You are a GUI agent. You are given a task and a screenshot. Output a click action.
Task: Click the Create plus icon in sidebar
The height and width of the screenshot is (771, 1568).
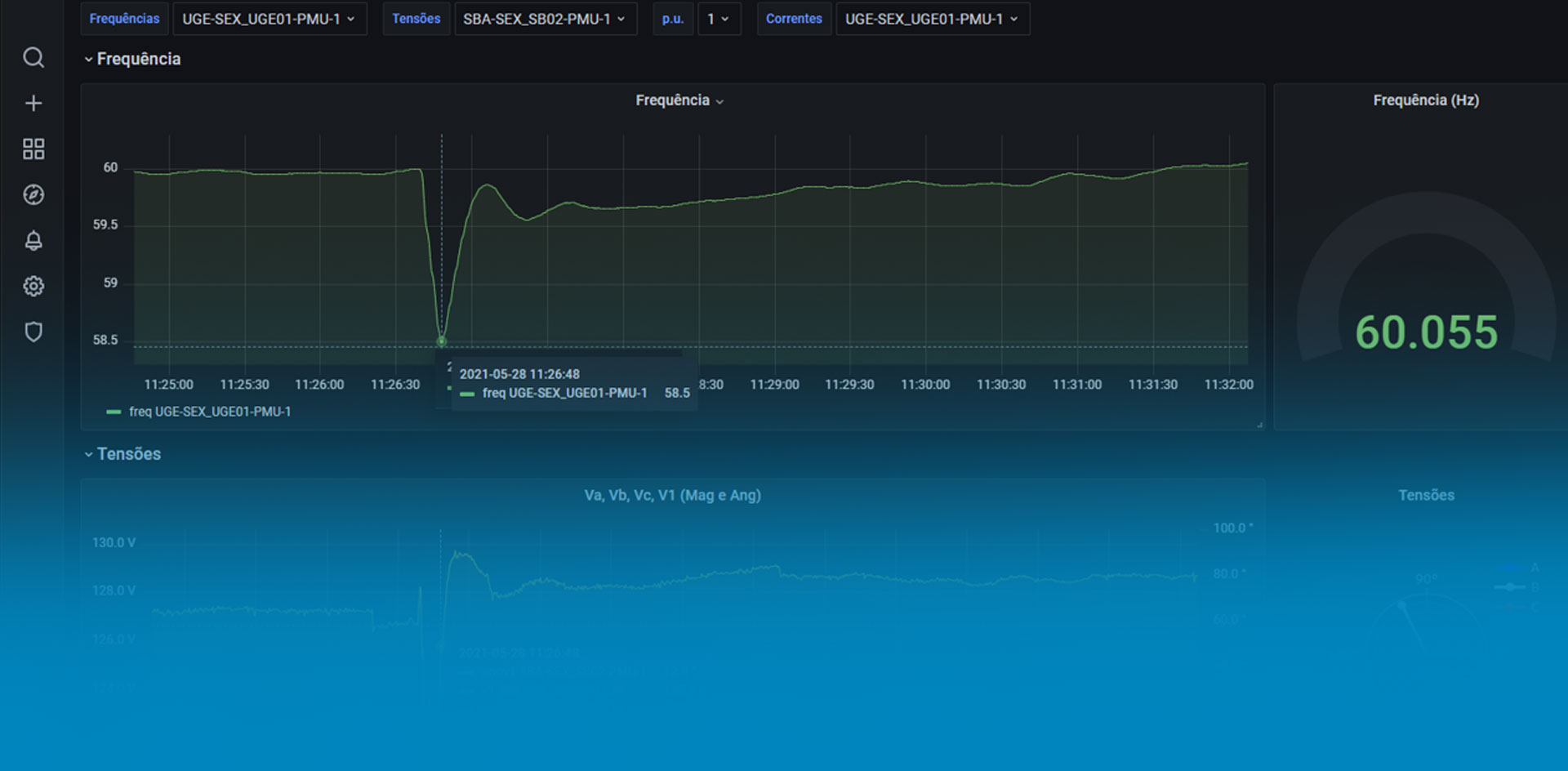click(33, 104)
